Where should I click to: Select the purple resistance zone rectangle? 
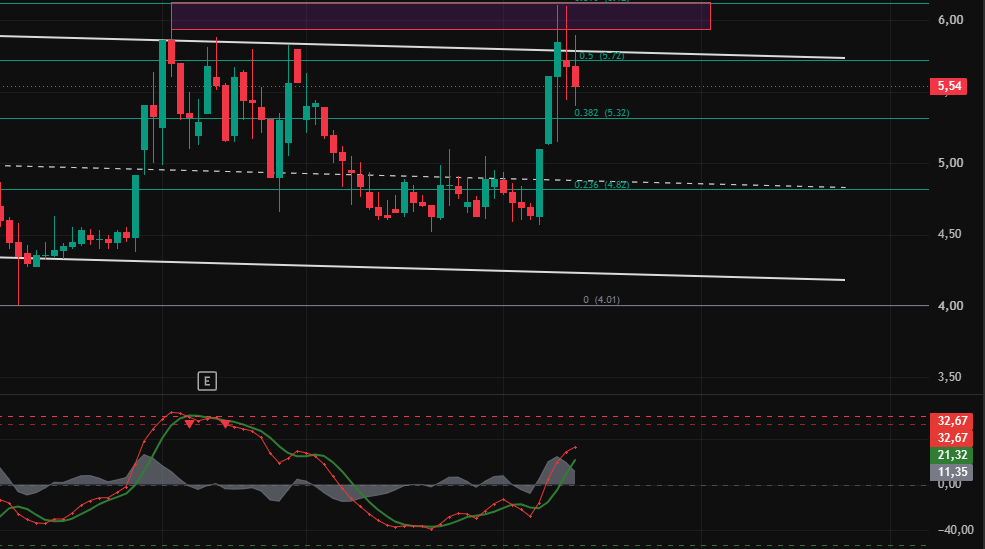pyautogui.click(x=440, y=16)
